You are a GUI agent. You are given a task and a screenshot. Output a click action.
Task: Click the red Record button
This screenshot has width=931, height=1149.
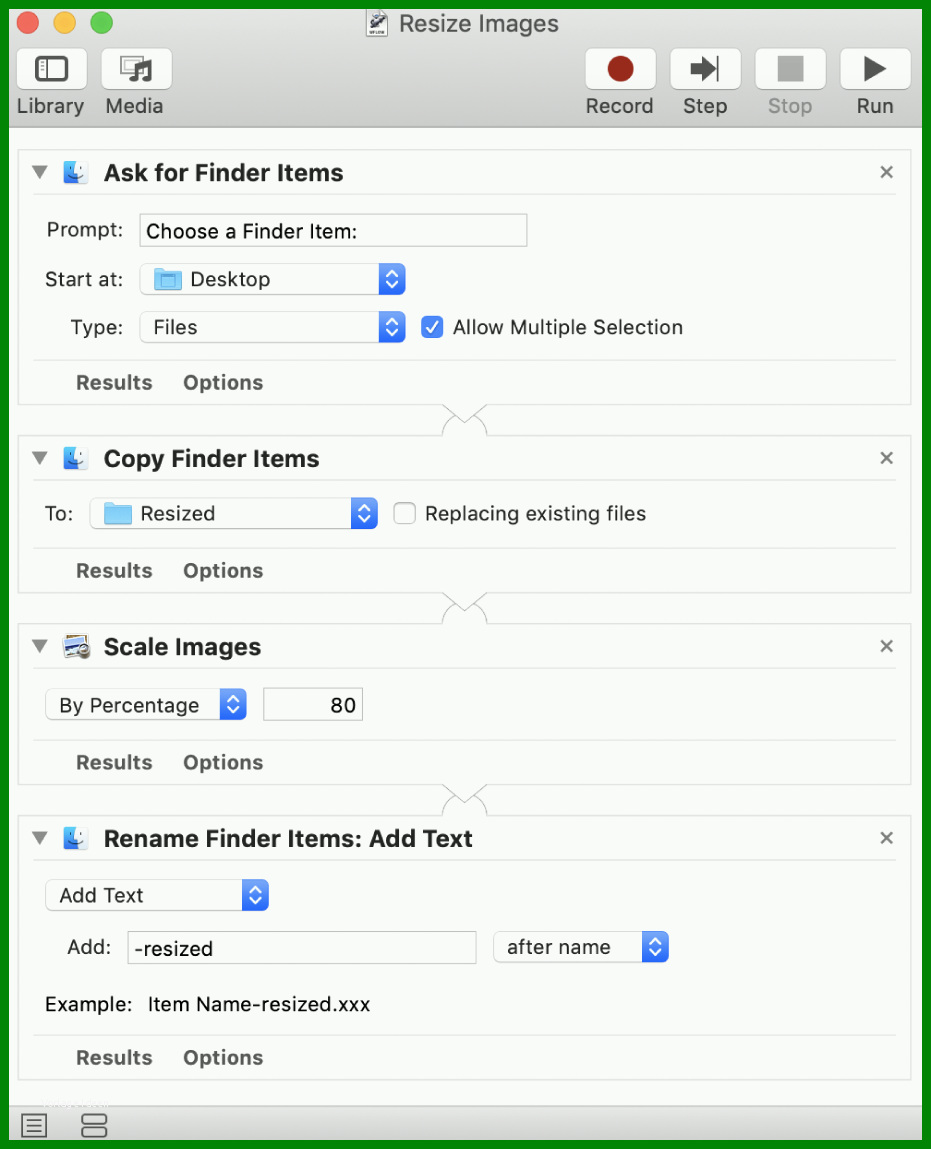click(620, 69)
